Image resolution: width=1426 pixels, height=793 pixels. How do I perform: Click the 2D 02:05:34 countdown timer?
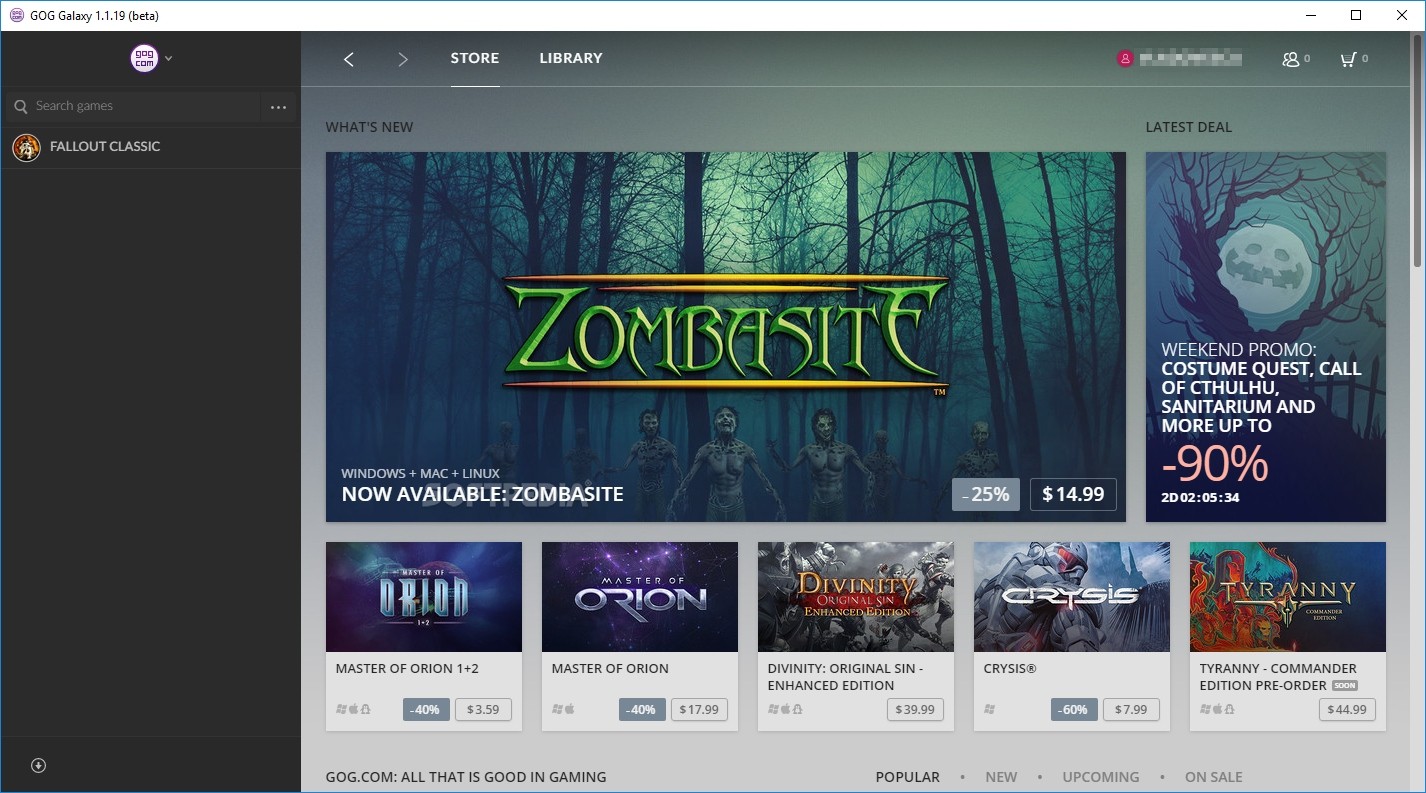click(x=1200, y=497)
